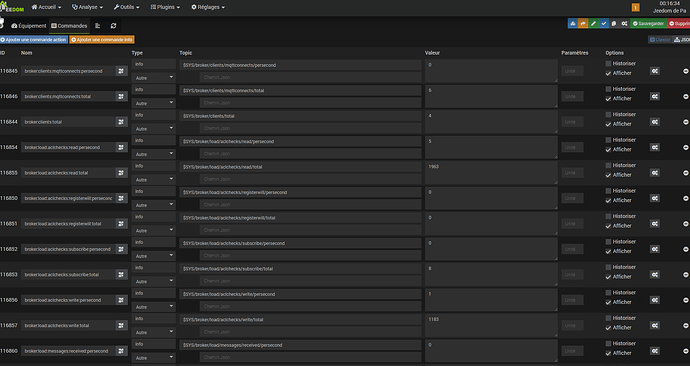
Task: Open Autre subtype dropdown for command 116846
Action: [x=154, y=103]
